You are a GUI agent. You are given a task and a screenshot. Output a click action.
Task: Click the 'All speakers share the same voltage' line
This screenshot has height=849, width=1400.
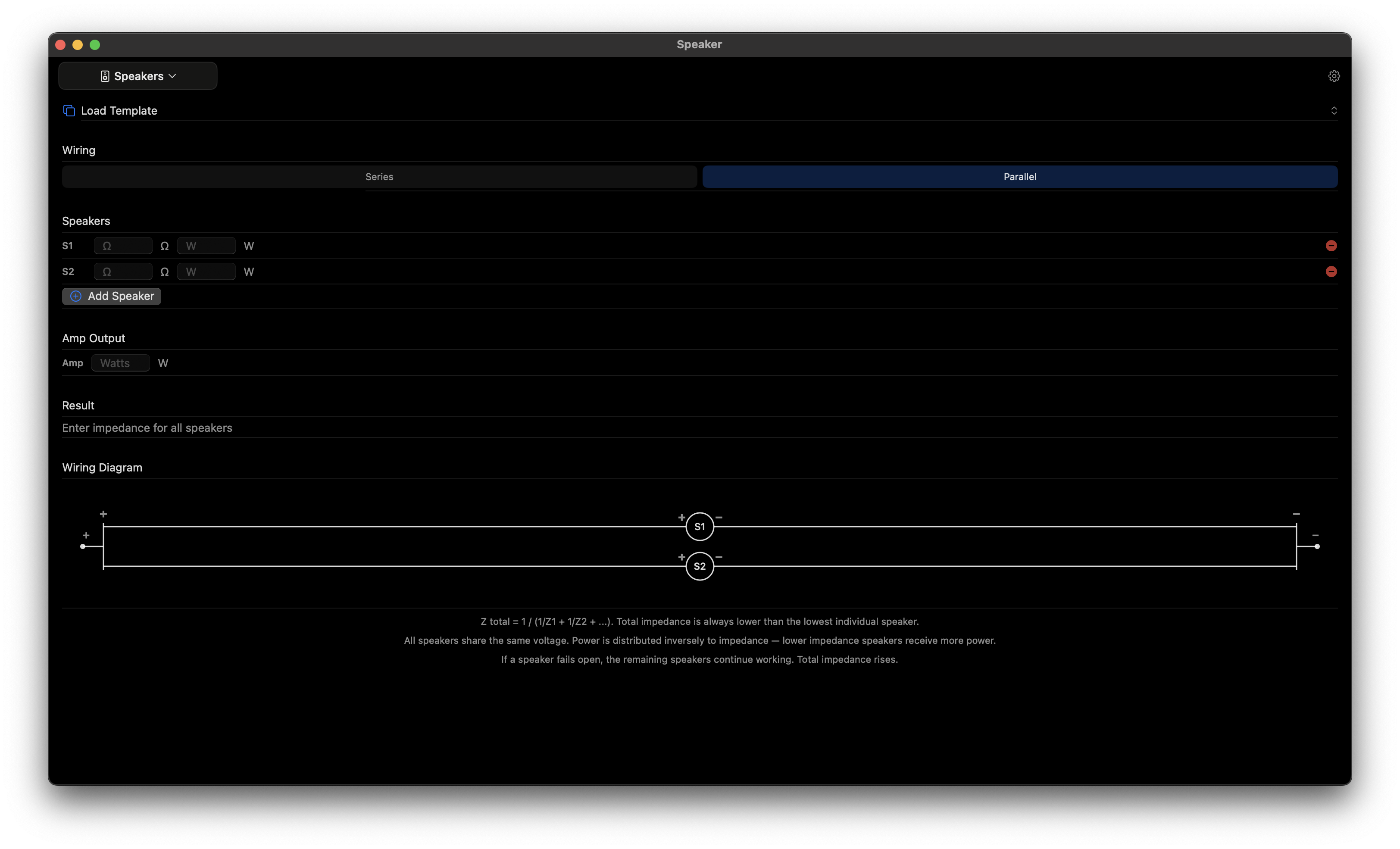pyautogui.click(x=700, y=641)
